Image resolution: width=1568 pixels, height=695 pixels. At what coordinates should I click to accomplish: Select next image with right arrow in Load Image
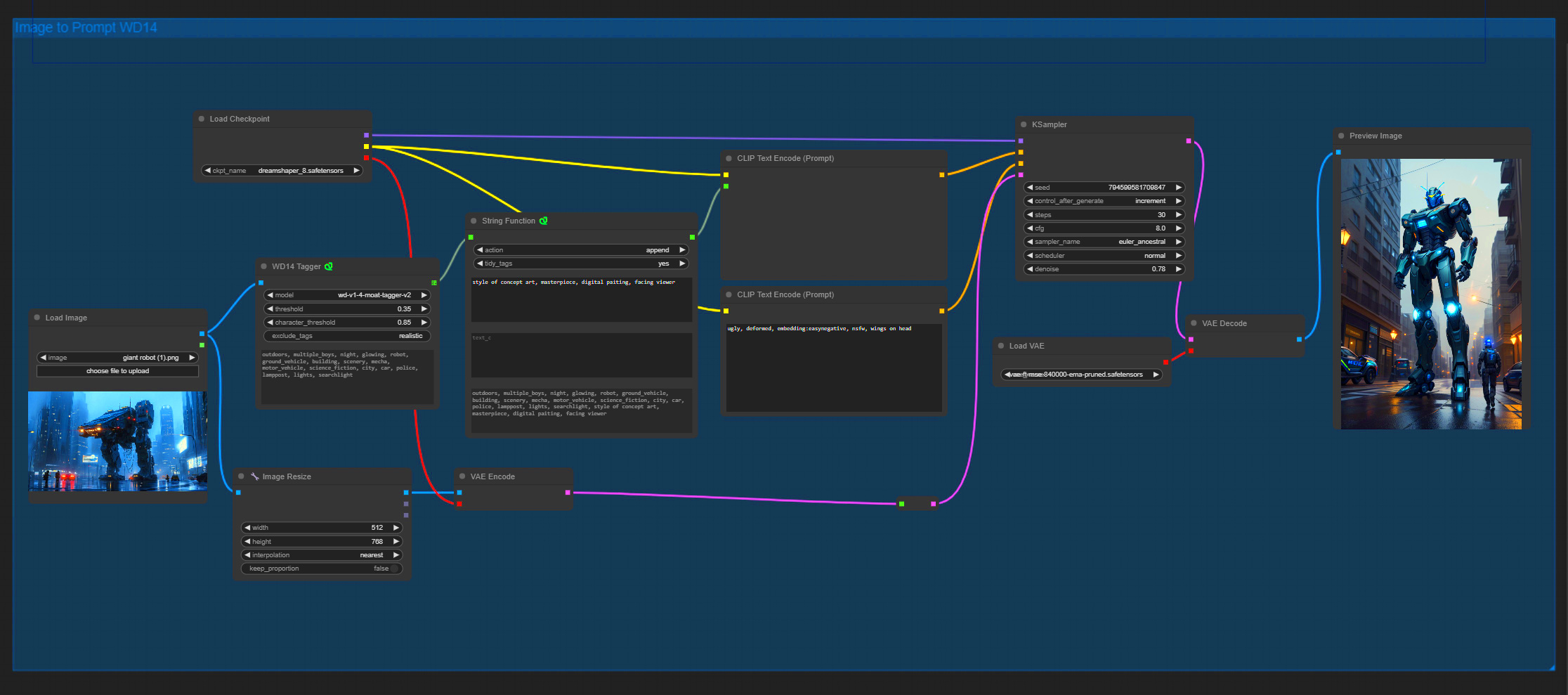pos(192,358)
